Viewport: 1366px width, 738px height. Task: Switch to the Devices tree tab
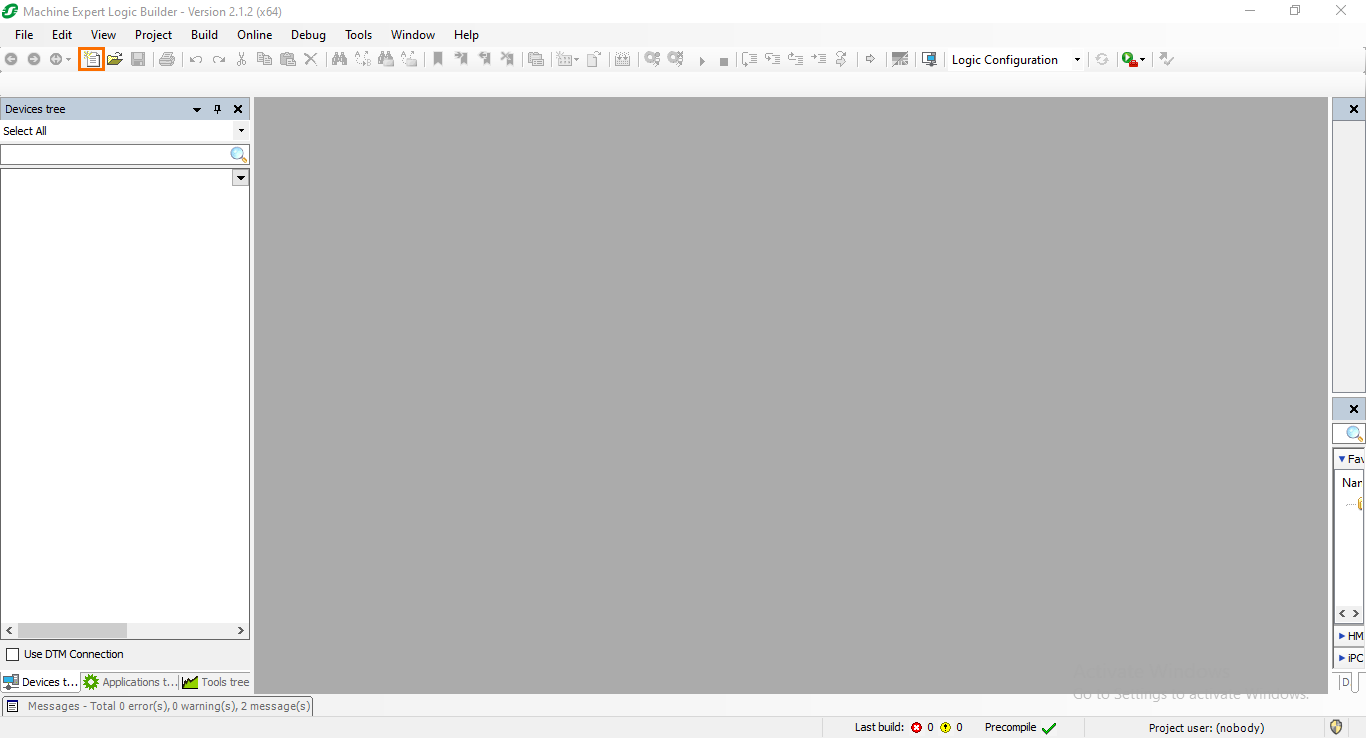pyautogui.click(x=40, y=682)
